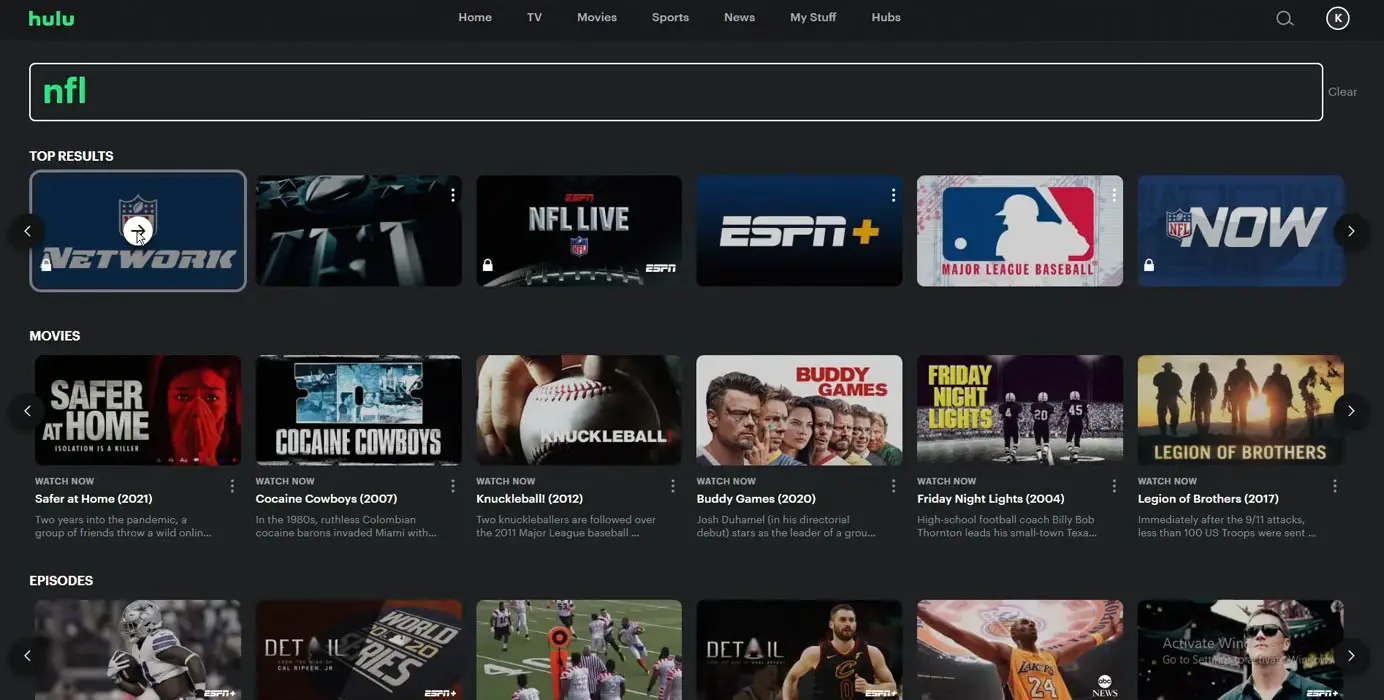Click lock icon on NFL Now tile
The image size is (1384, 700).
tap(1149, 265)
